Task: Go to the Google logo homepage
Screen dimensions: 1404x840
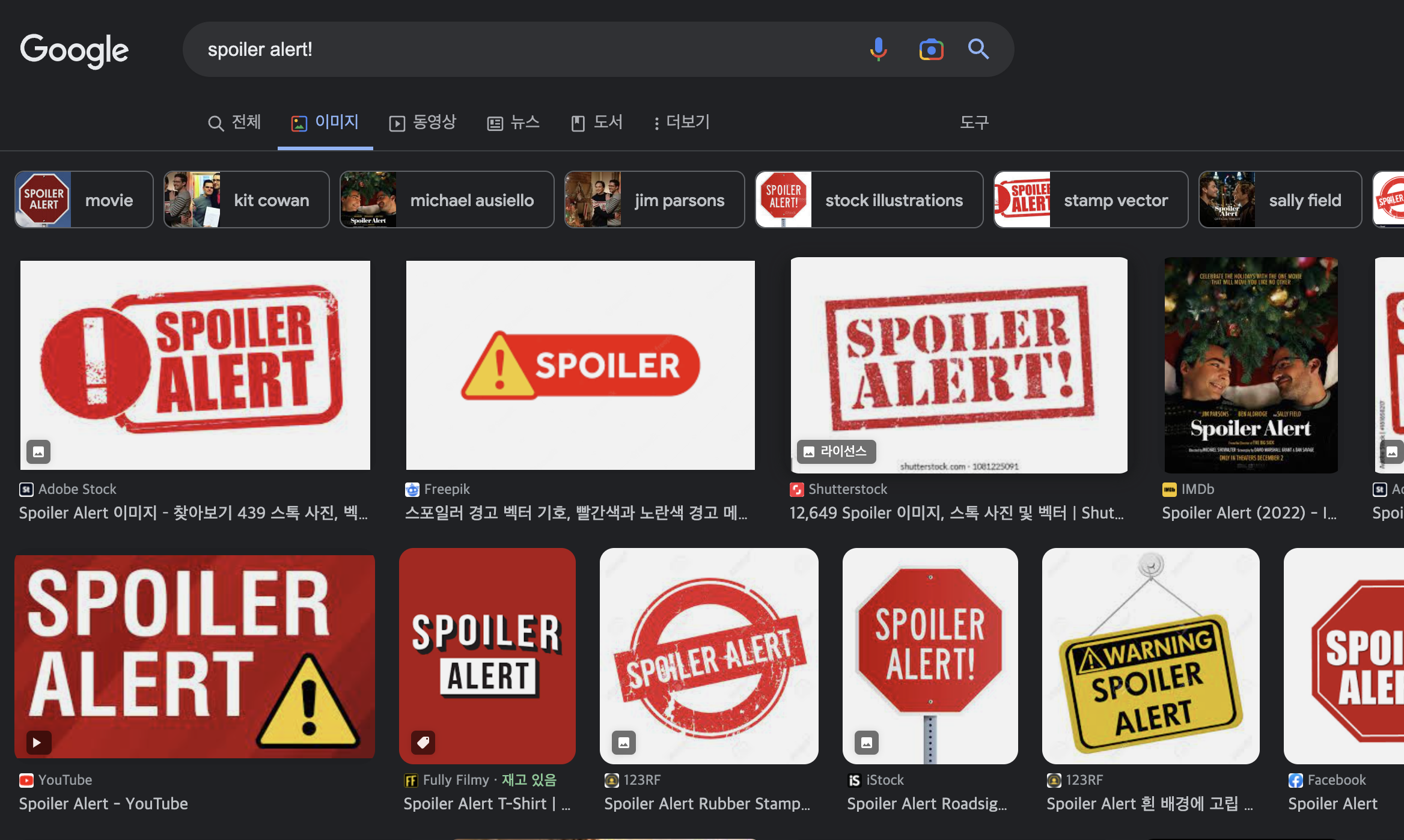Action: click(75, 50)
